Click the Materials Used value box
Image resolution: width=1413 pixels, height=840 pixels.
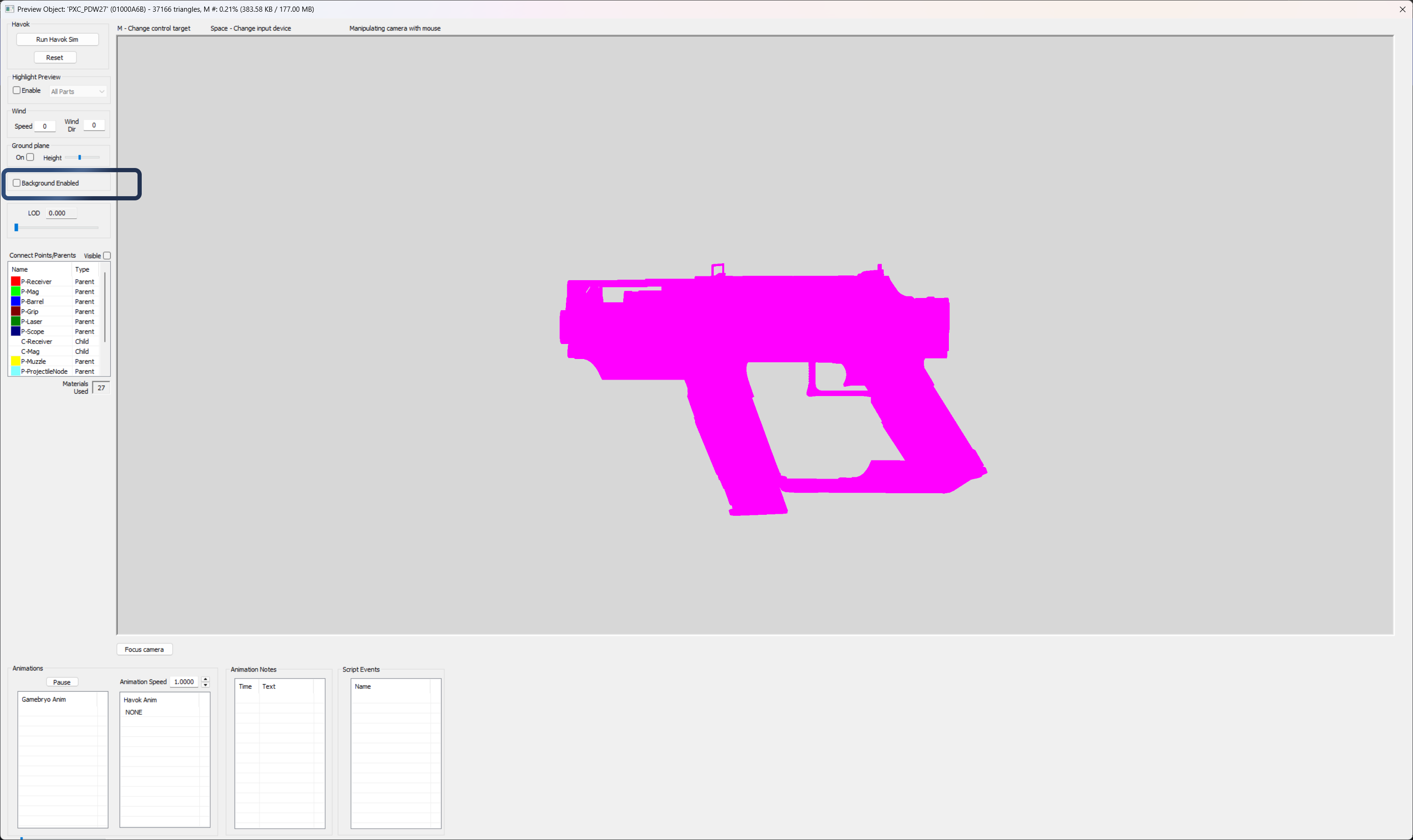pos(101,388)
